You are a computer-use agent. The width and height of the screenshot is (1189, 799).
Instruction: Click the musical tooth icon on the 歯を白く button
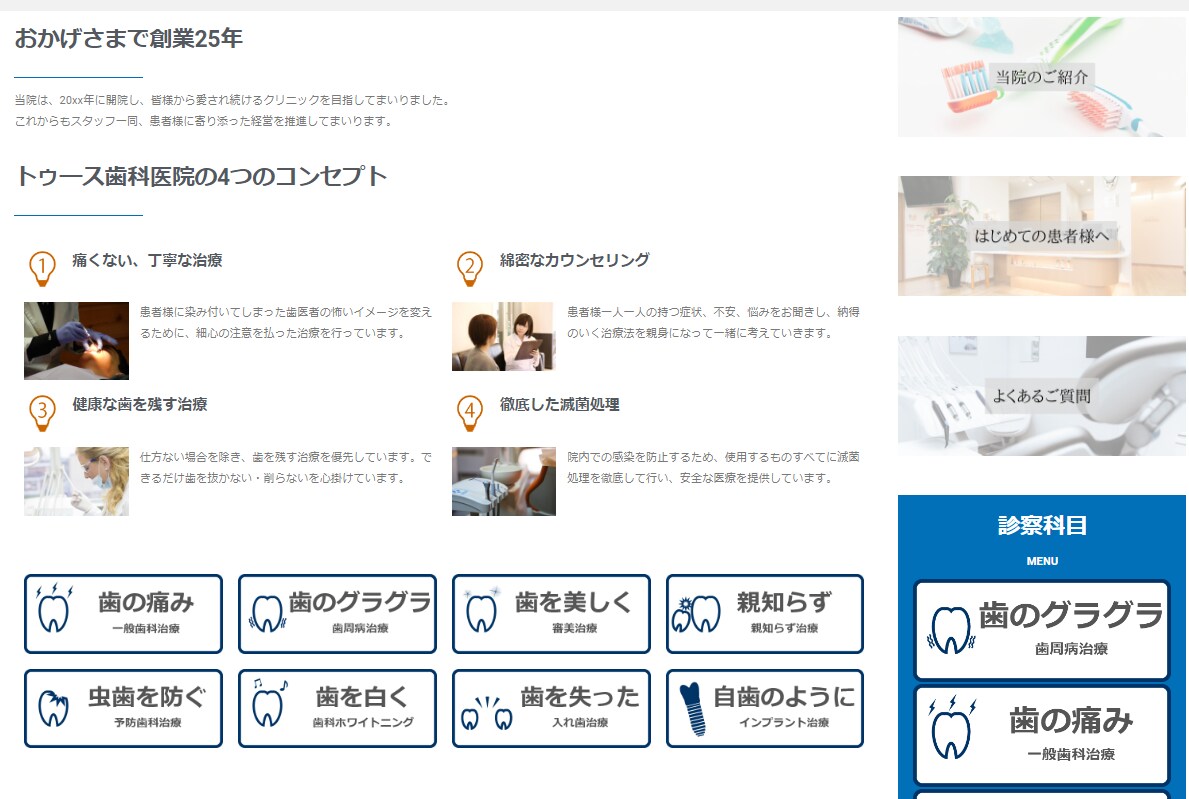(x=269, y=703)
